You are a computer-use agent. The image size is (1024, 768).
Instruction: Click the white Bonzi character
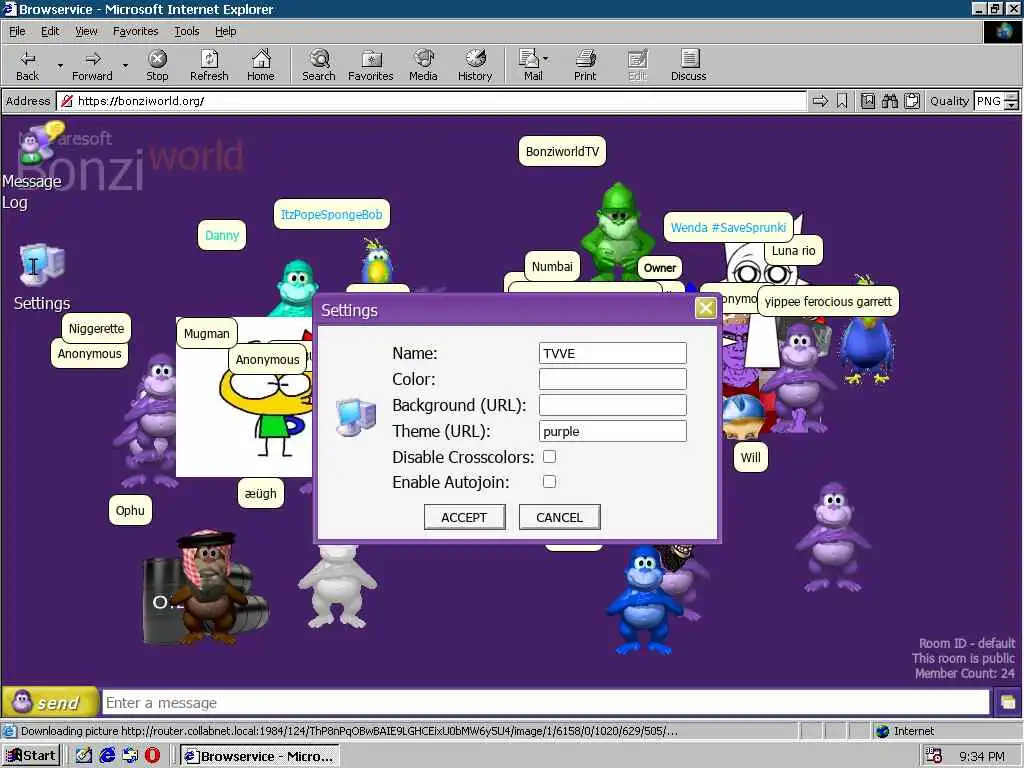click(337, 586)
